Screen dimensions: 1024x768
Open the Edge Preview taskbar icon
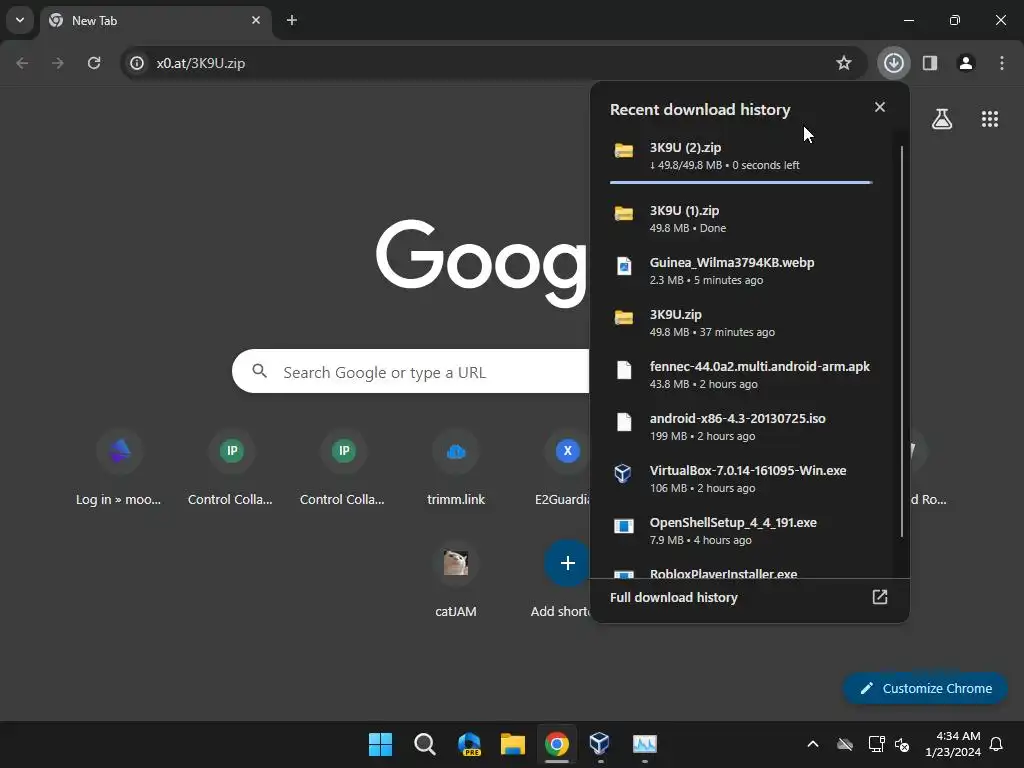469,744
